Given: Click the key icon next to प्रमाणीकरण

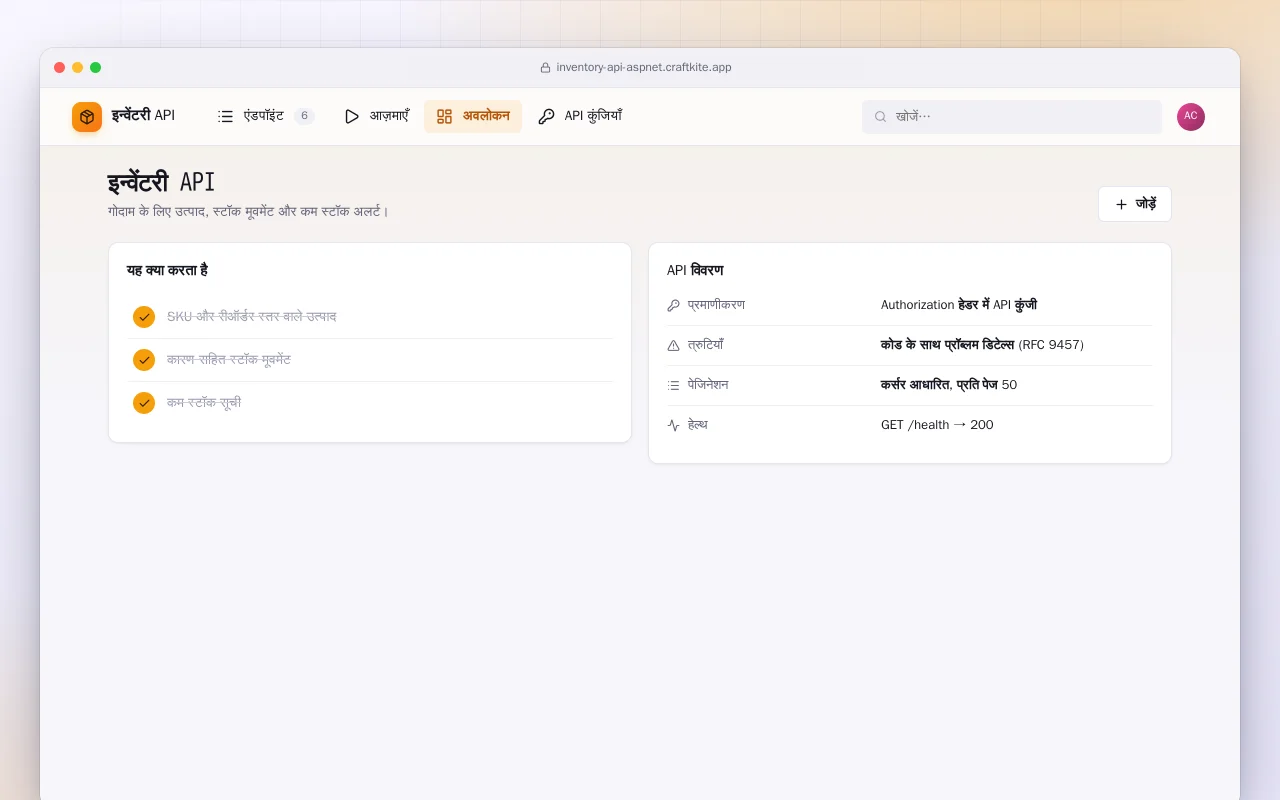Looking at the screenshot, I should (x=673, y=305).
